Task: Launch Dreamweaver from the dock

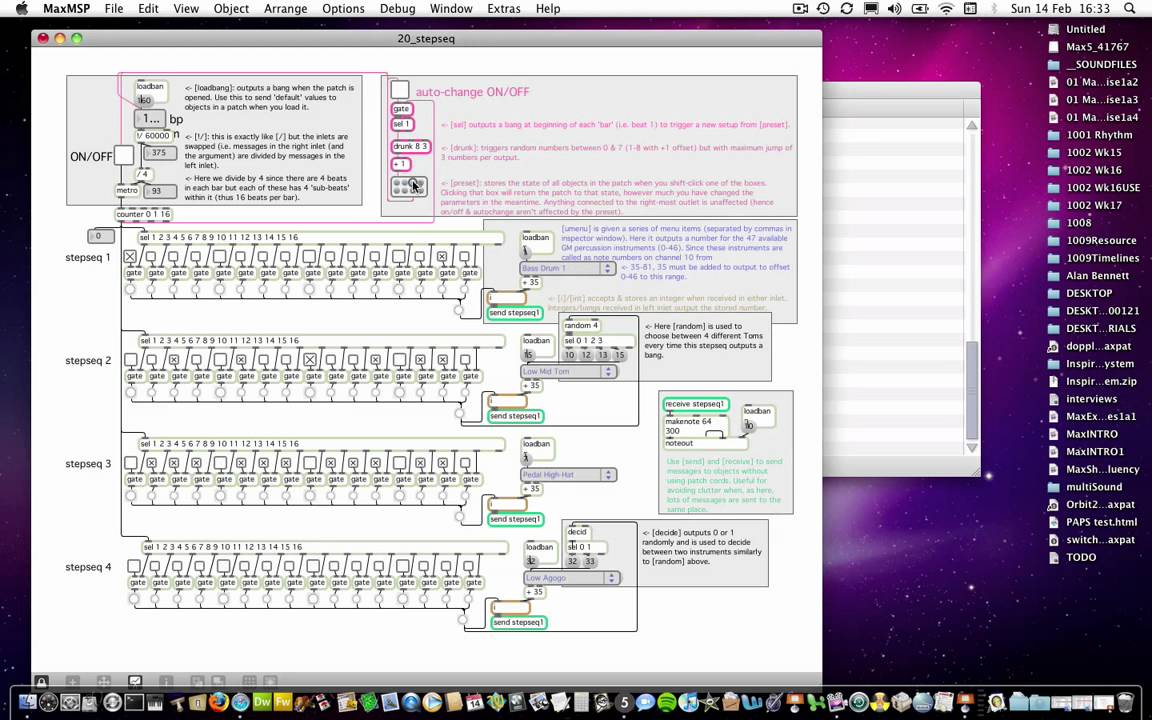Action: coord(262,702)
